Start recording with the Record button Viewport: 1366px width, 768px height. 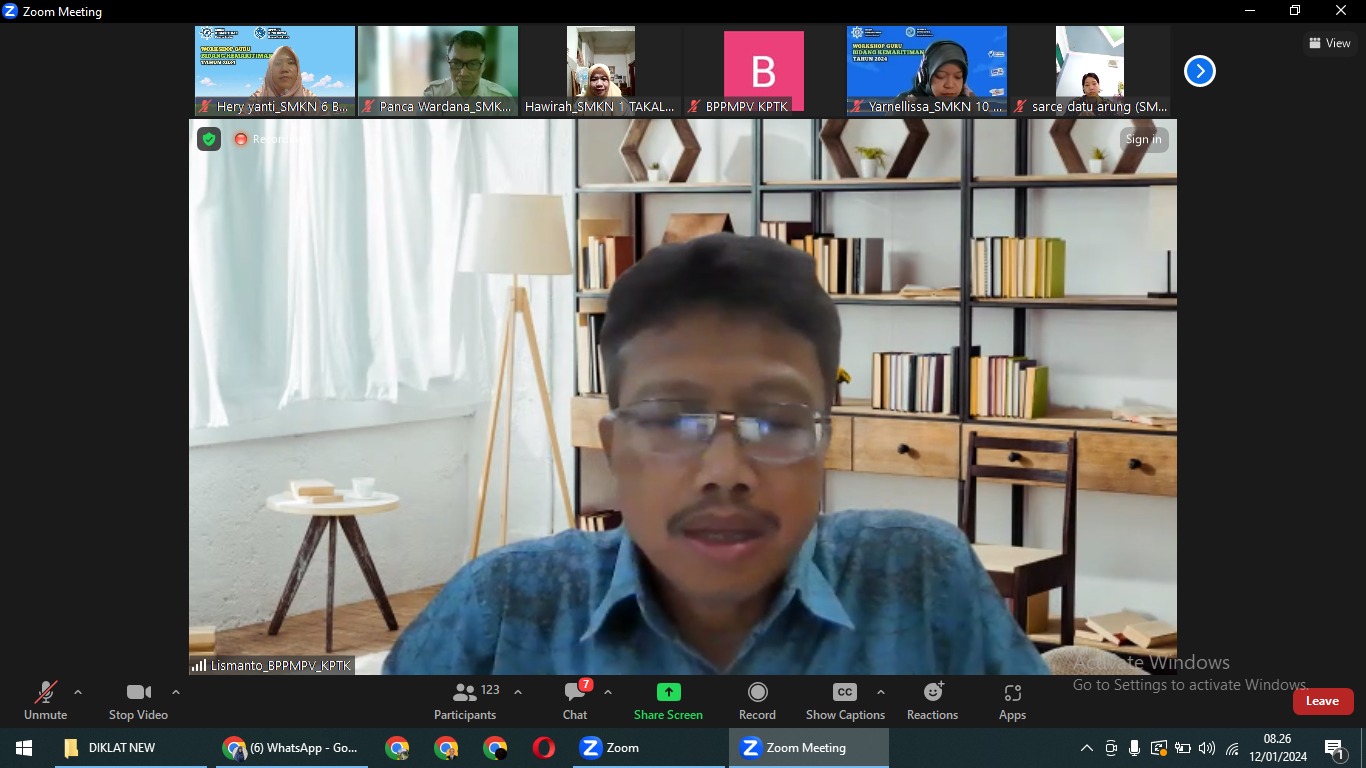click(x=757, y=700)
